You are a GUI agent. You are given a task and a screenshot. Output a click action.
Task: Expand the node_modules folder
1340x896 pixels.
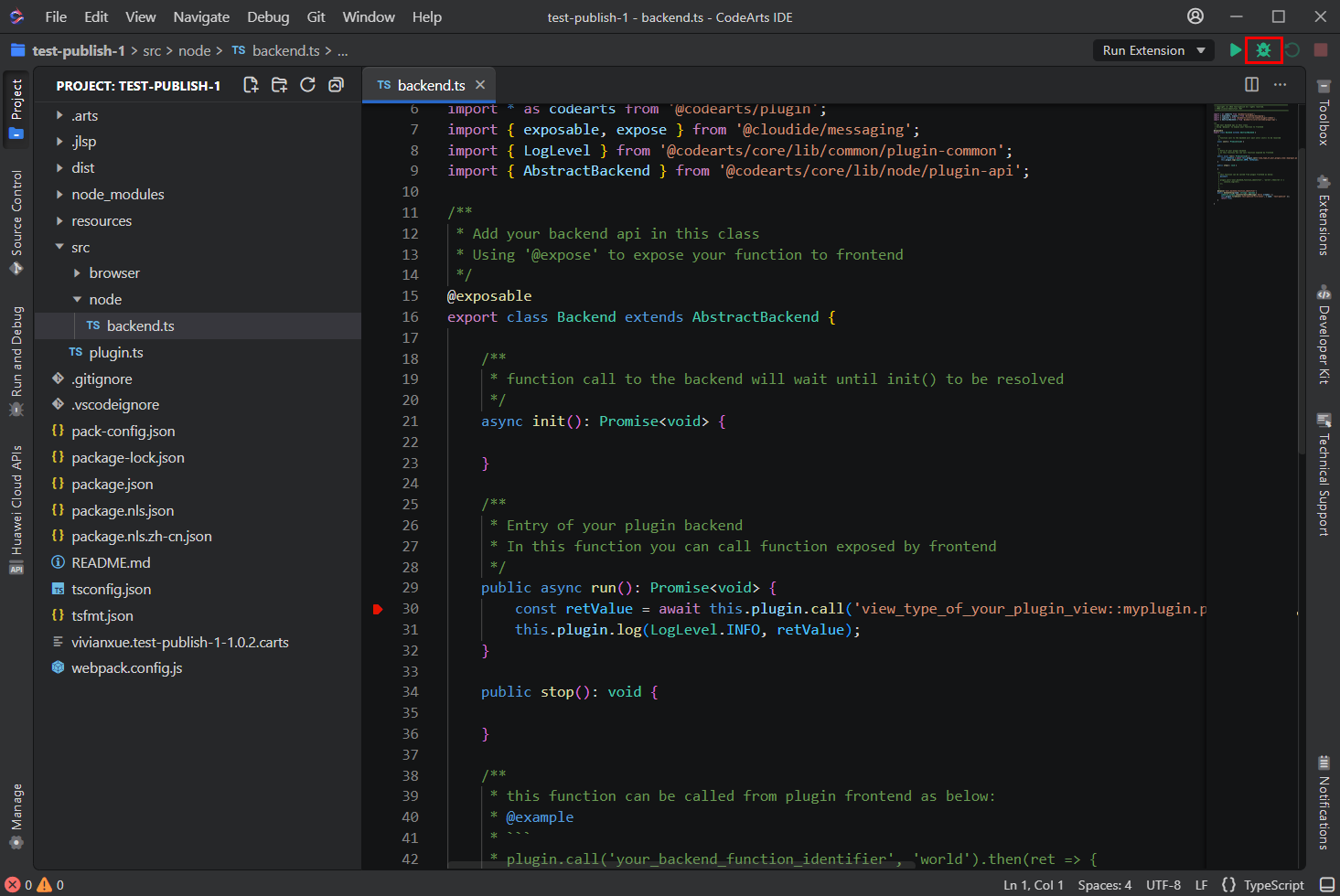[118, 195]
